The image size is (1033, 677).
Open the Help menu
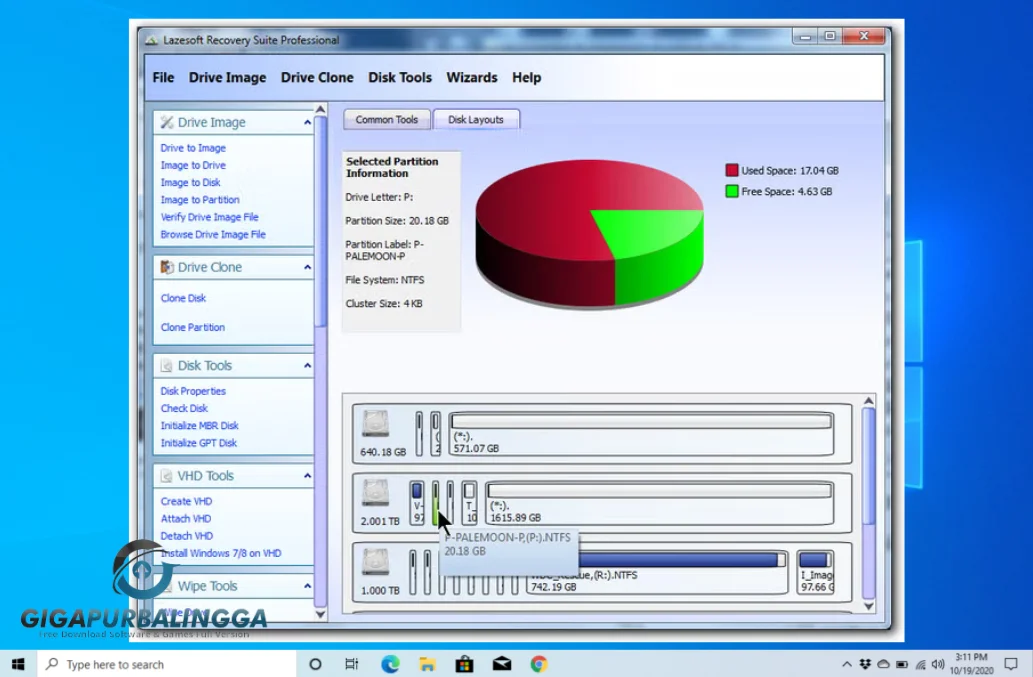tap(526, 78)
